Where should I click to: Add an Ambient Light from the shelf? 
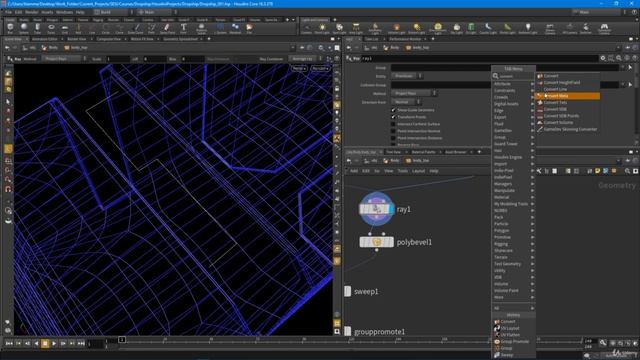coord(528,29)
